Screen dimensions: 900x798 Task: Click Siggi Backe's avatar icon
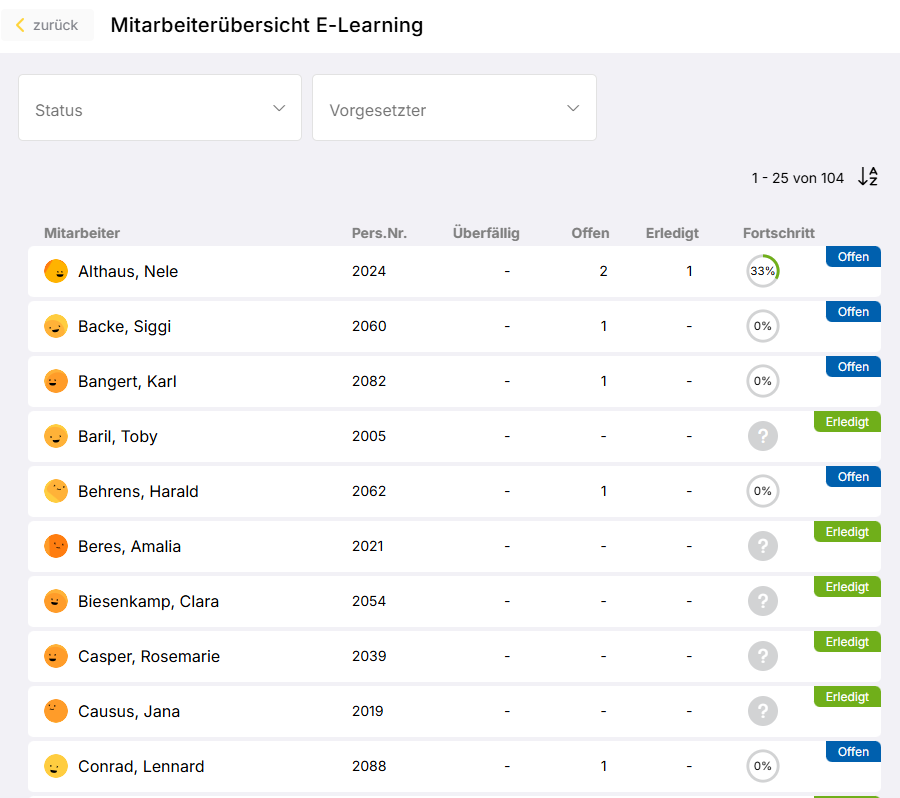pyautogui.click(x=56, y=326)
